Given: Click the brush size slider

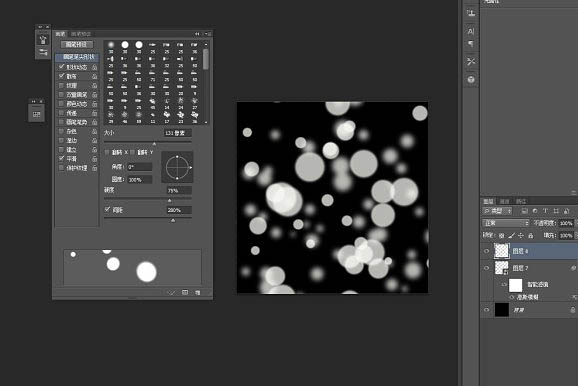Looking at the screenshot, I should [x=148, y=142].
